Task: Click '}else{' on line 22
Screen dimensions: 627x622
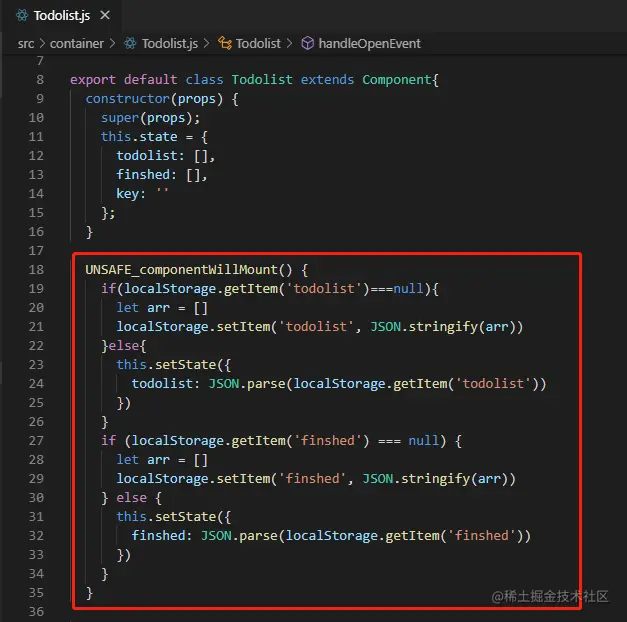Action: coord(124,346)
